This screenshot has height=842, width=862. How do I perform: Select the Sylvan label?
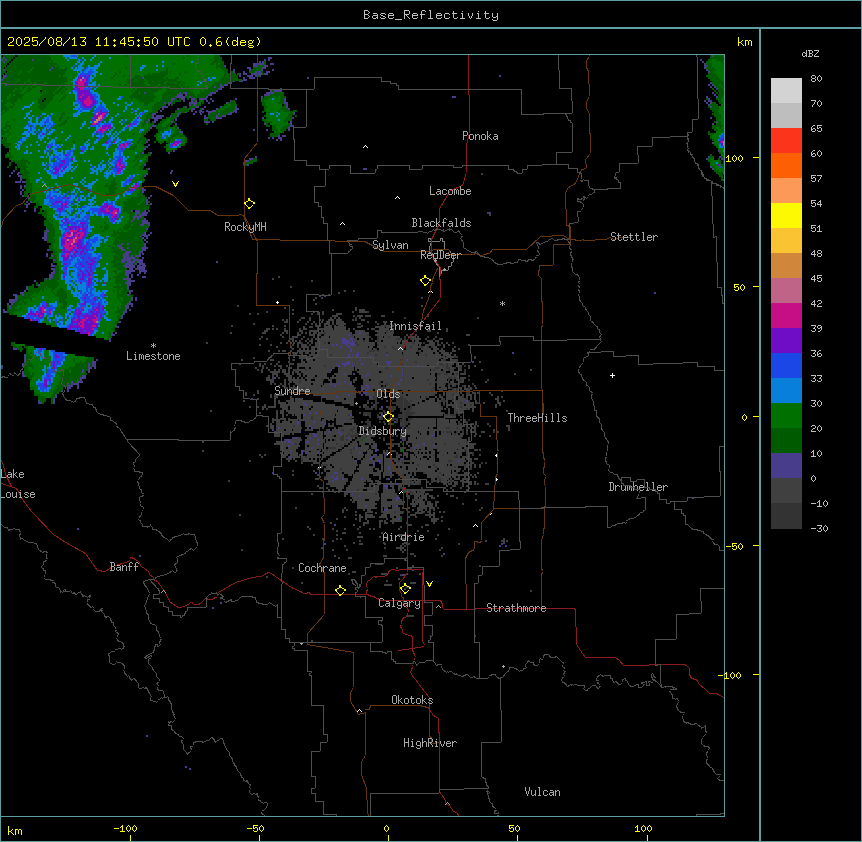(390, 245)
